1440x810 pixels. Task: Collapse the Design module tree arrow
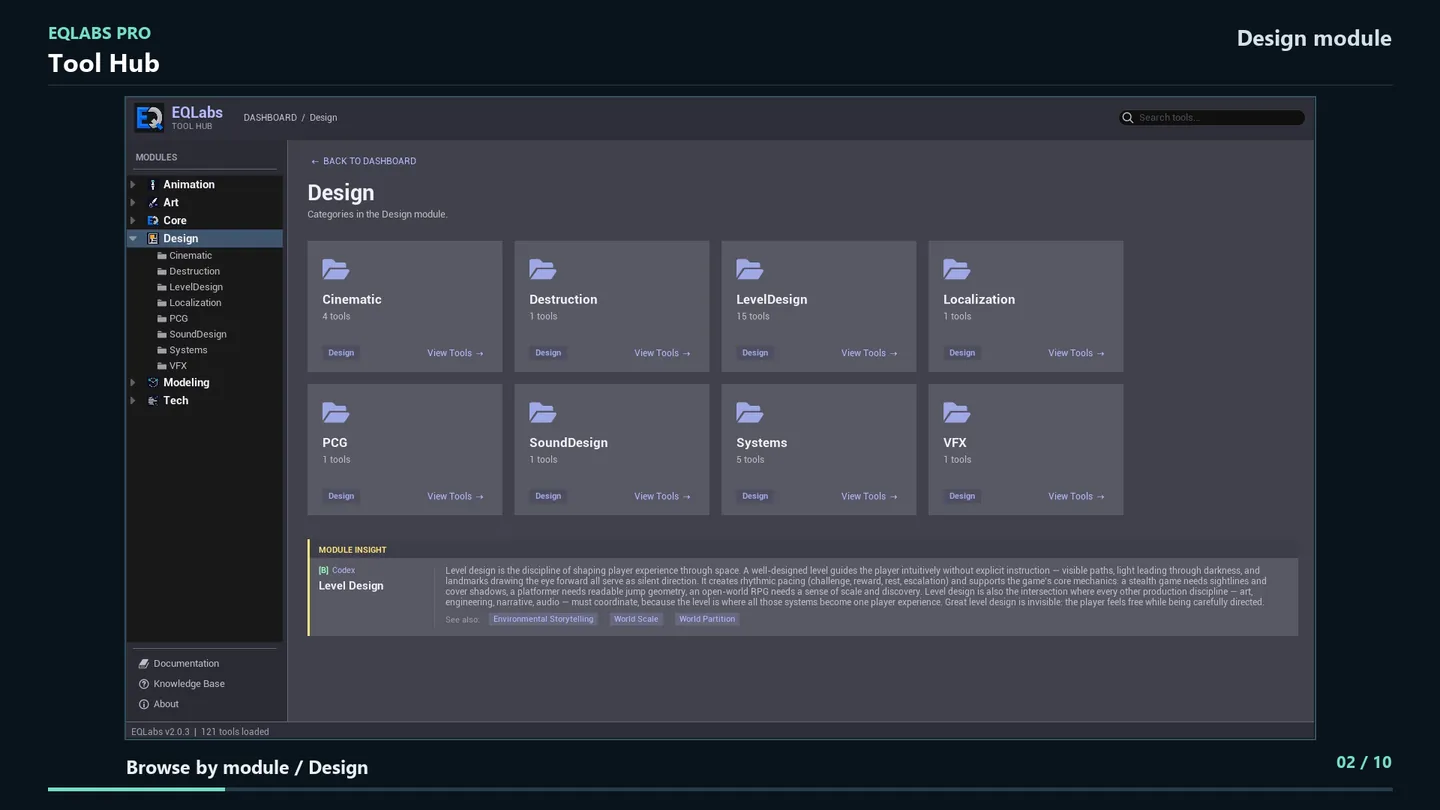pos(133,239)
